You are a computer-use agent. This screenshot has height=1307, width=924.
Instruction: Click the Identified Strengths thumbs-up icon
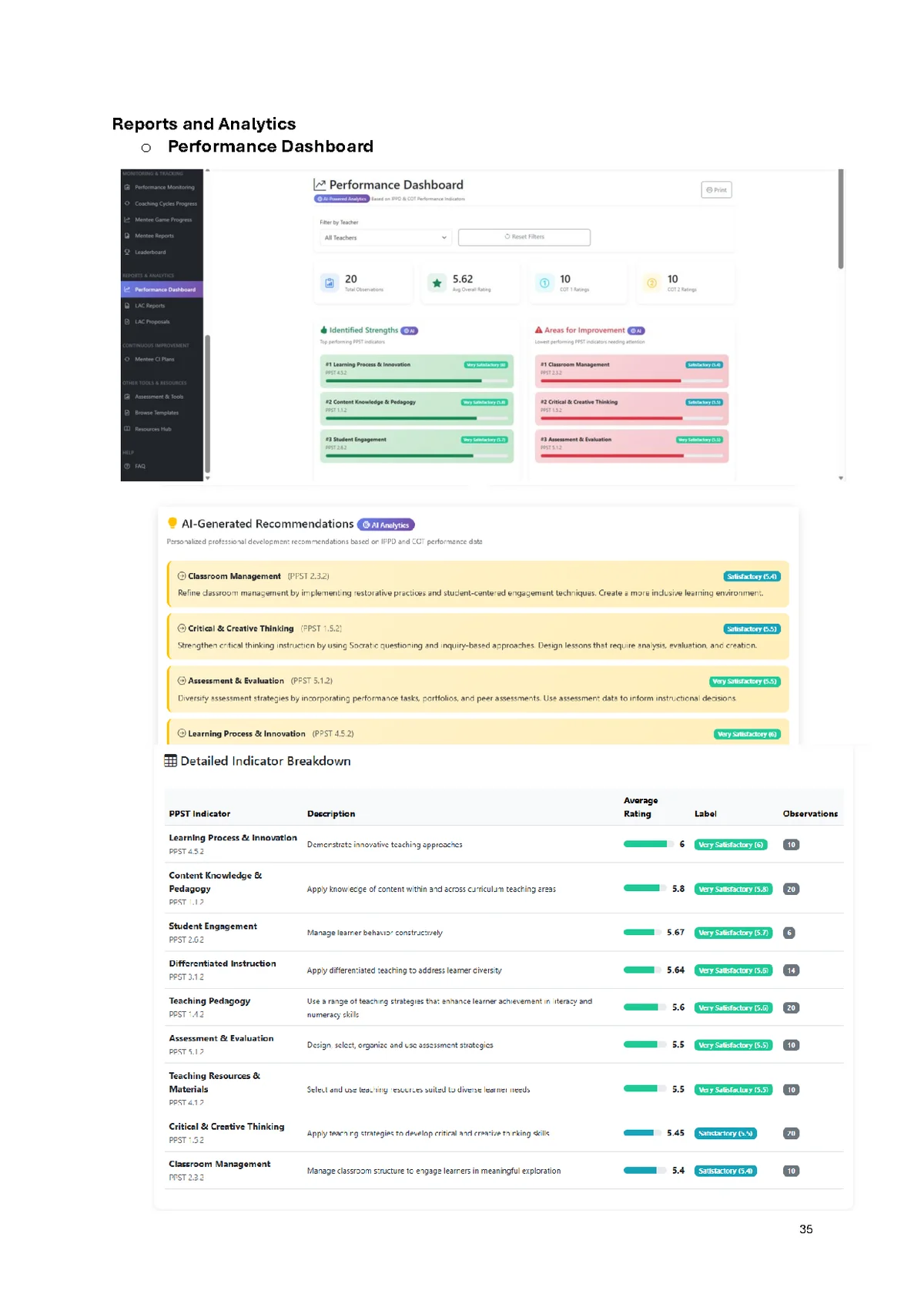click(x=324, y=330)
